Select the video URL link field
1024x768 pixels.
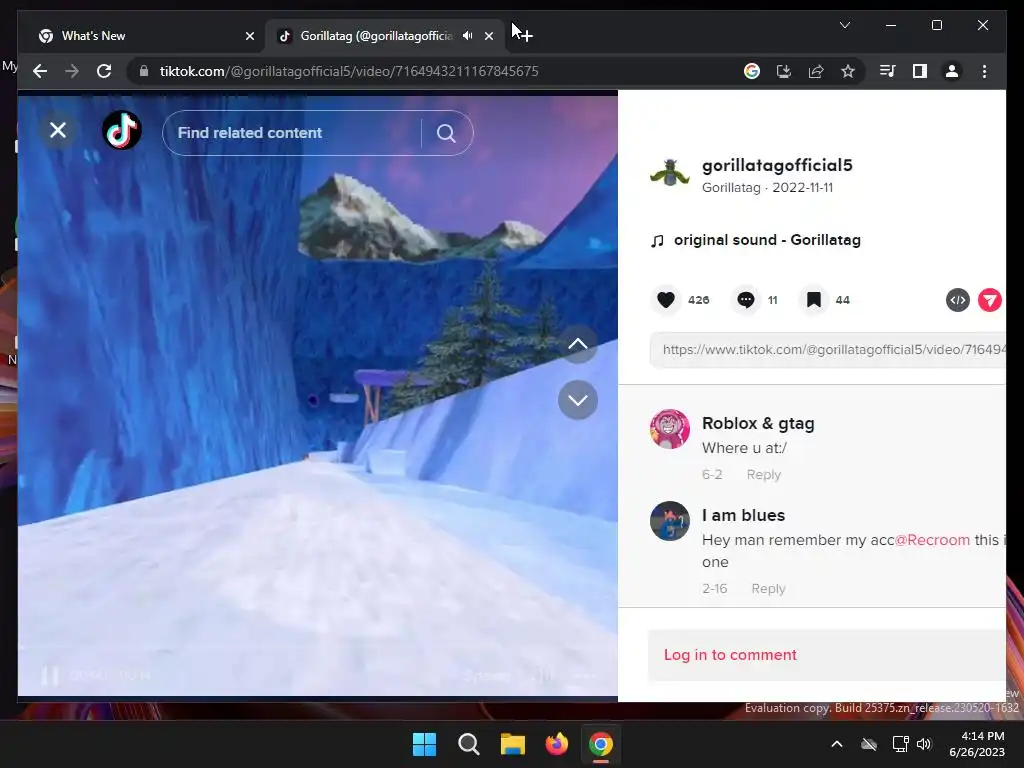[827, 350]
